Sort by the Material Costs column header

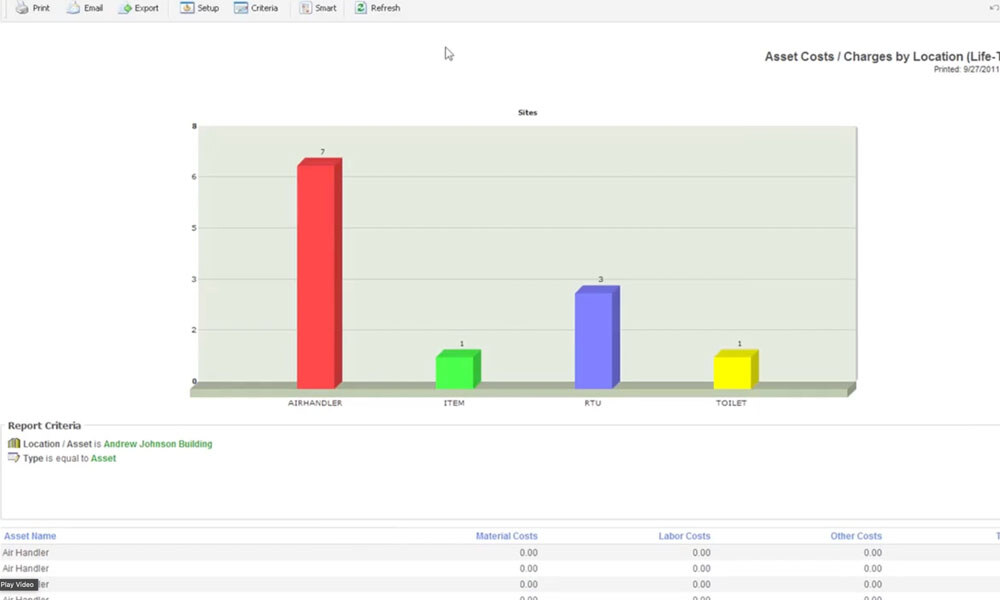click(506, 536)
